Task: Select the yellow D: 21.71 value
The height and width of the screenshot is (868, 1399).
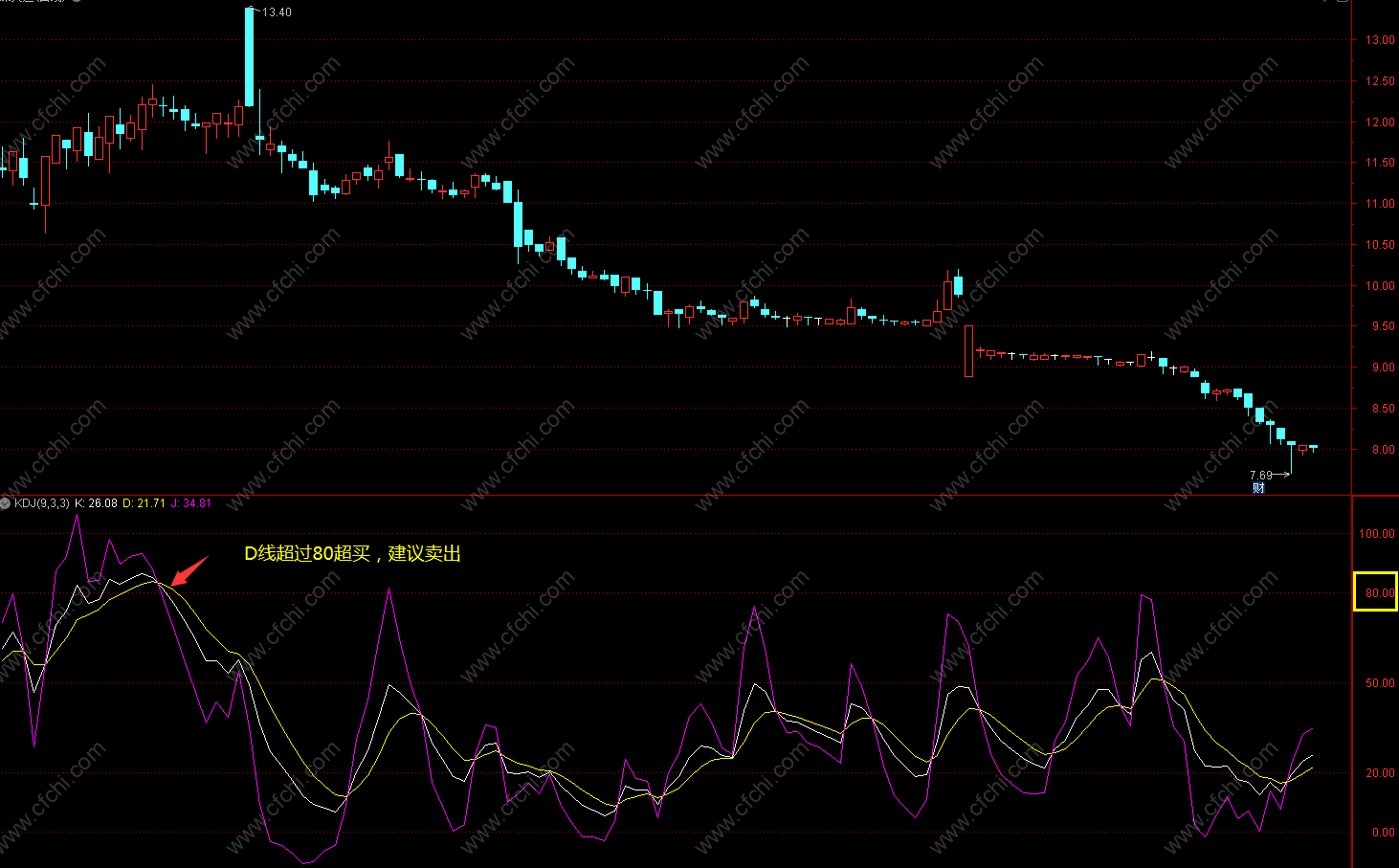Action: pos(144,503)
